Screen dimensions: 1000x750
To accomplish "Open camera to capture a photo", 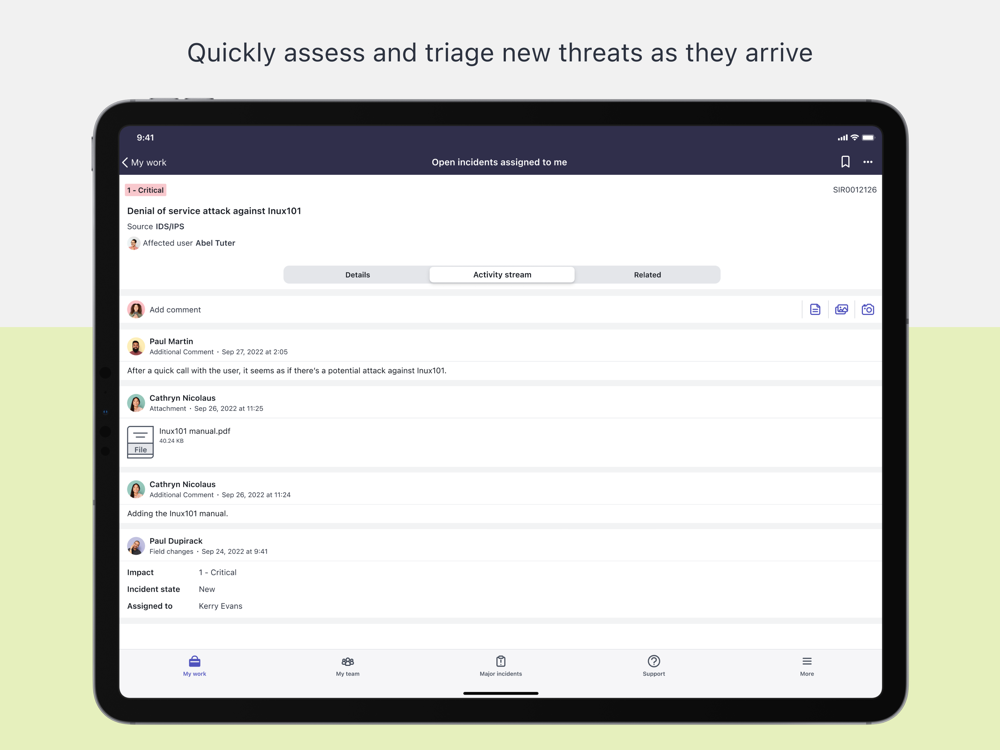I will click(868, 310).
